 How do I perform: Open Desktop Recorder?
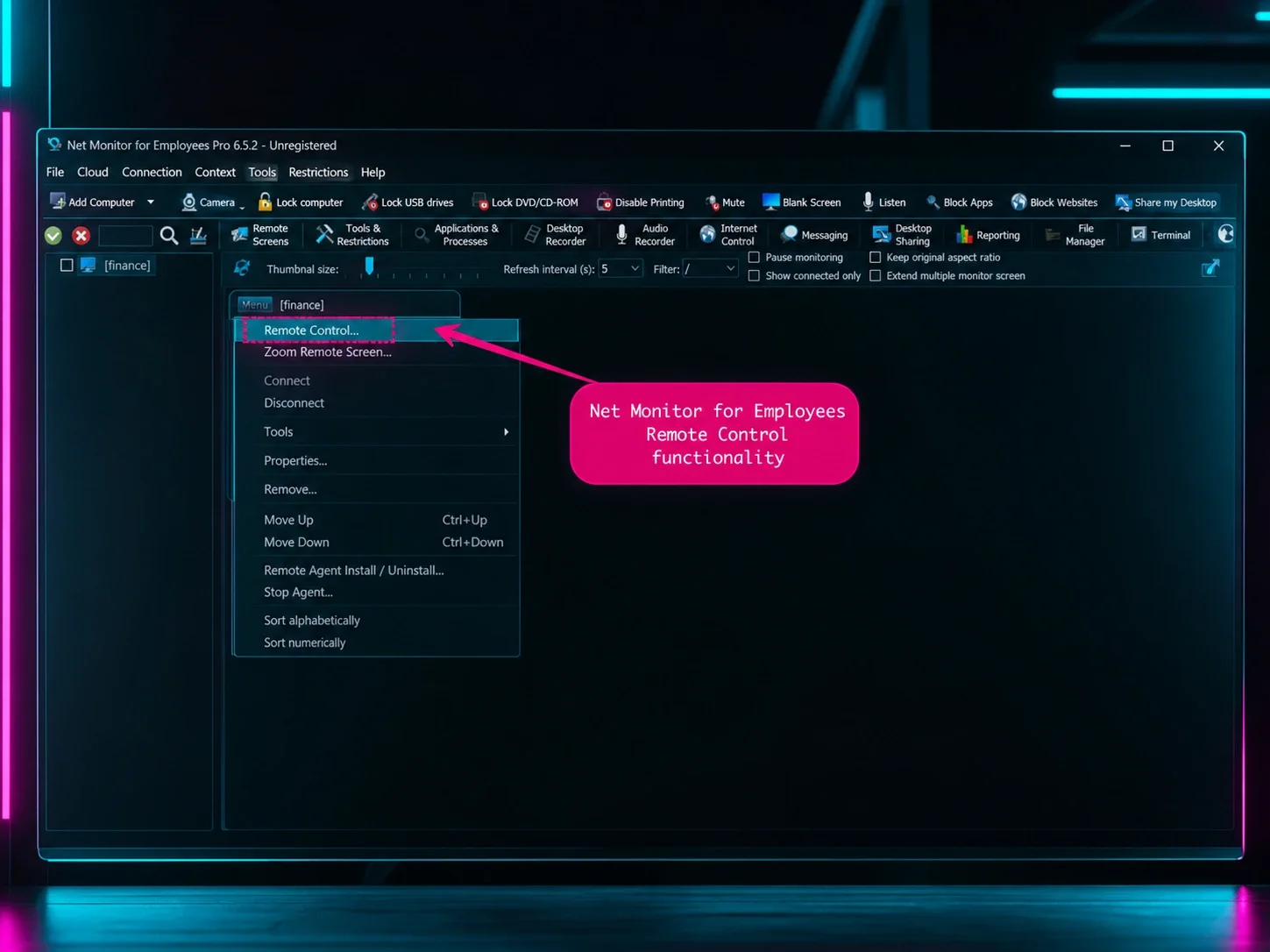[x=556, y=235]
